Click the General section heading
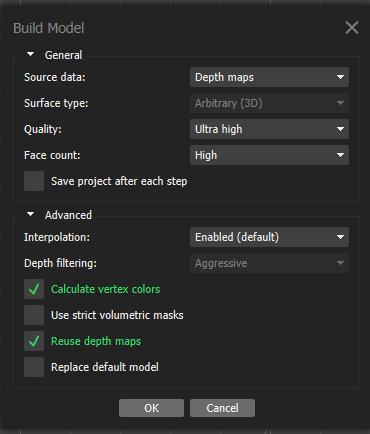The image size is (370, 434). (x=63, y=55)
